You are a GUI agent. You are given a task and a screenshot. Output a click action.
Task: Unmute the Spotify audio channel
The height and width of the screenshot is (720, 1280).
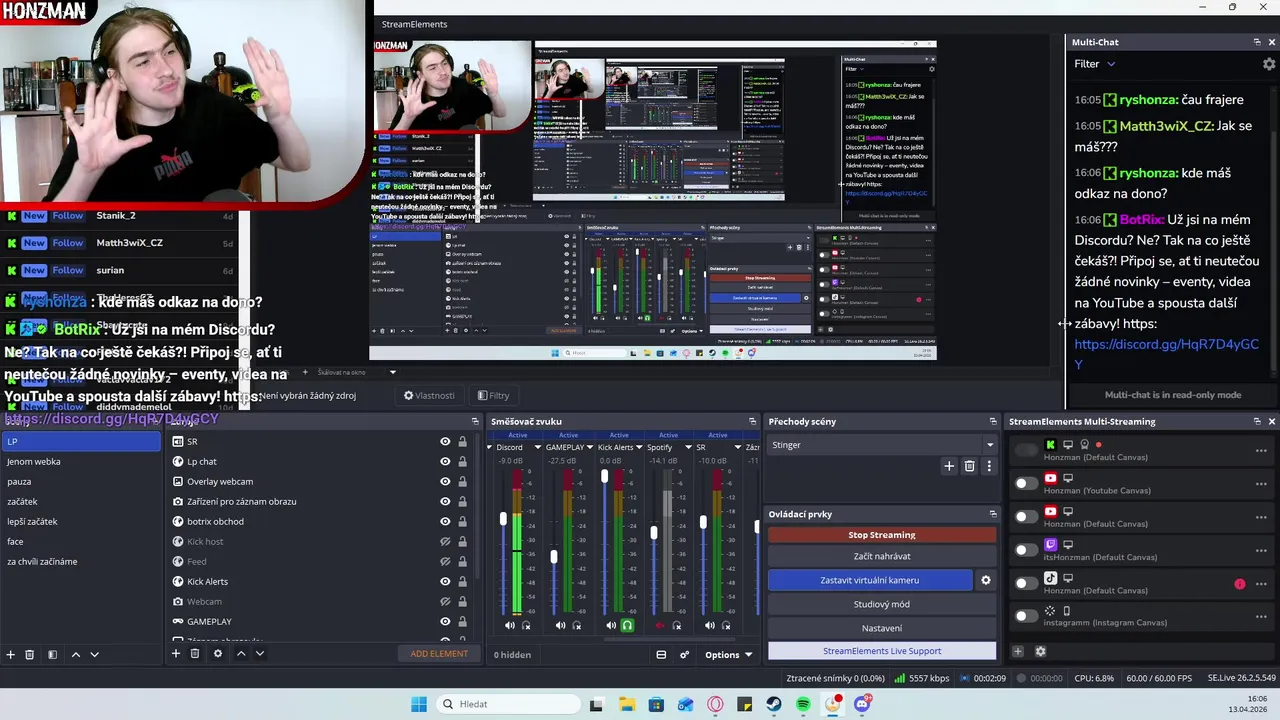[660, 625]
